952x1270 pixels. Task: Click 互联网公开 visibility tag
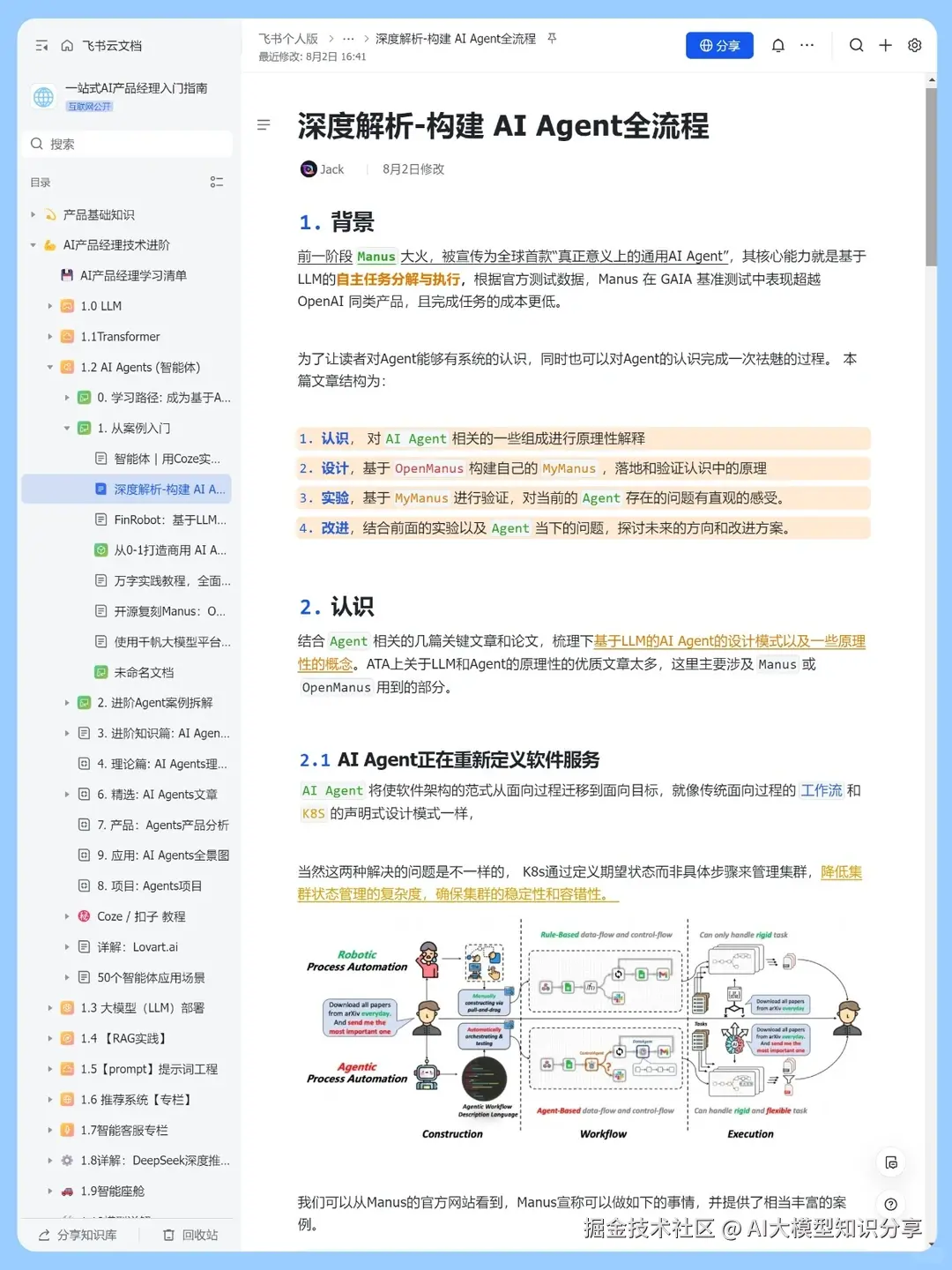tap(90, 107)
